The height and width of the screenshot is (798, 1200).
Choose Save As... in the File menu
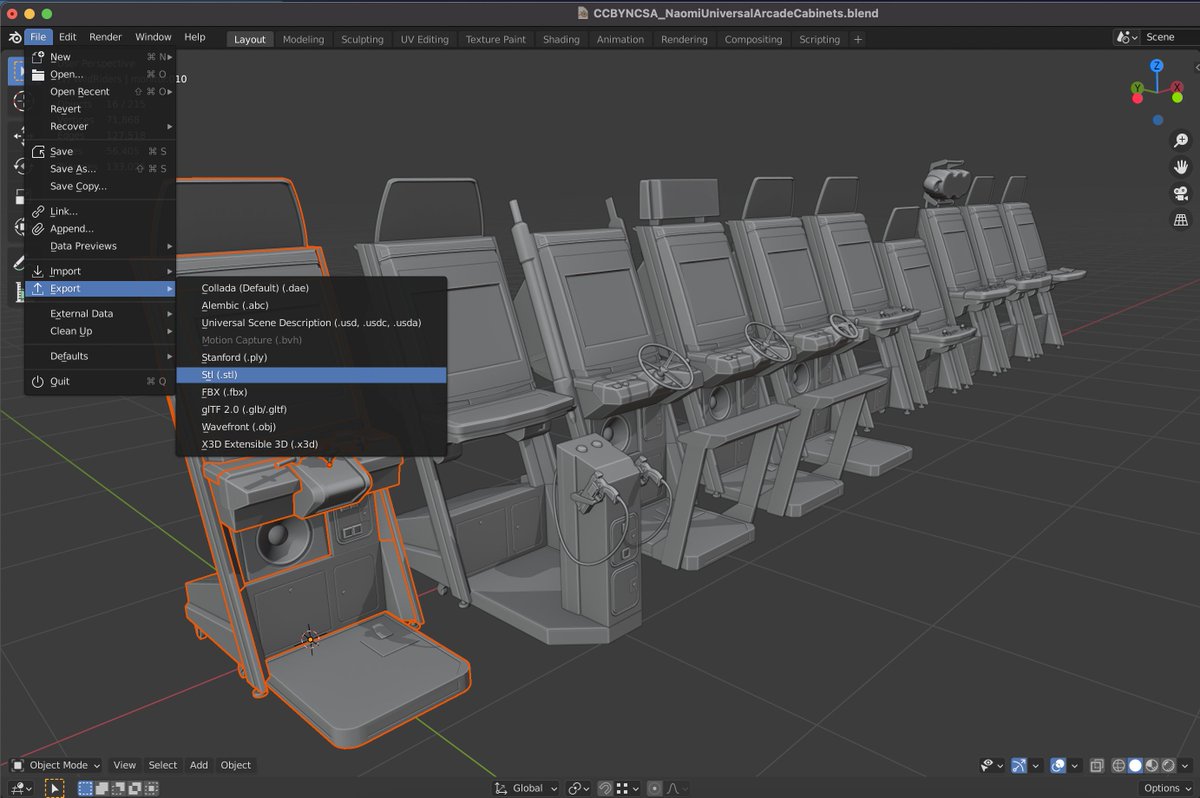(x=100, y=169)
